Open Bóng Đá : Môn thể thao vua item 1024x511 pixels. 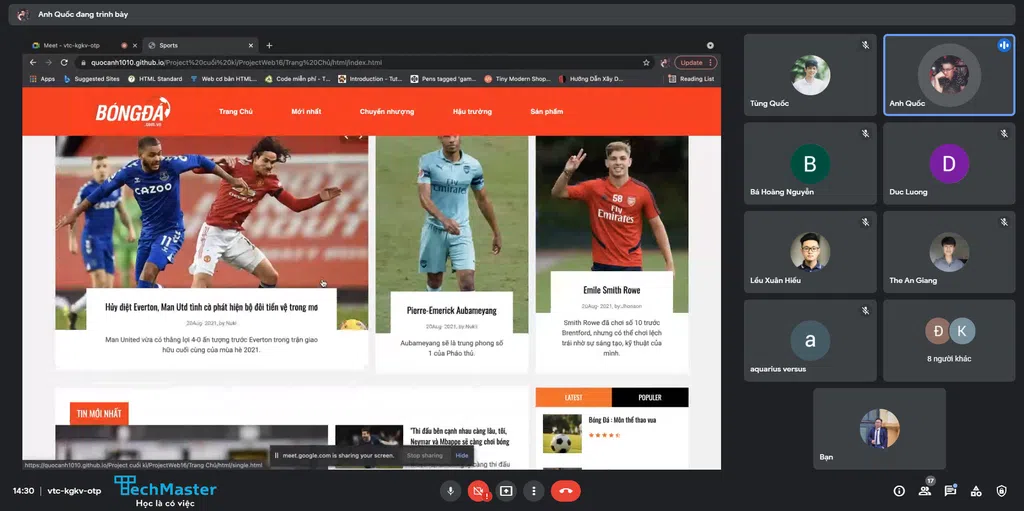click(622, 420)
